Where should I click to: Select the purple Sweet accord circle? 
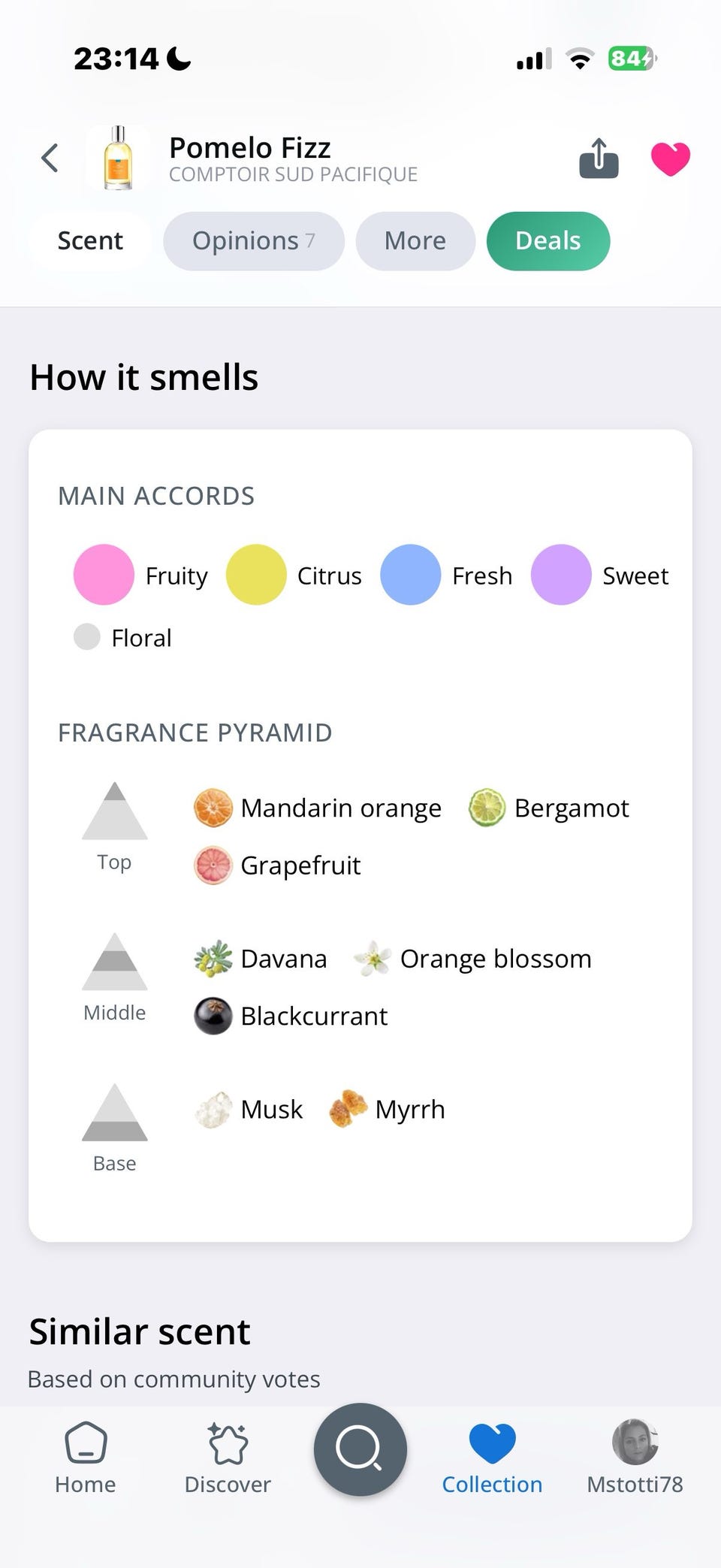(561, 575)
